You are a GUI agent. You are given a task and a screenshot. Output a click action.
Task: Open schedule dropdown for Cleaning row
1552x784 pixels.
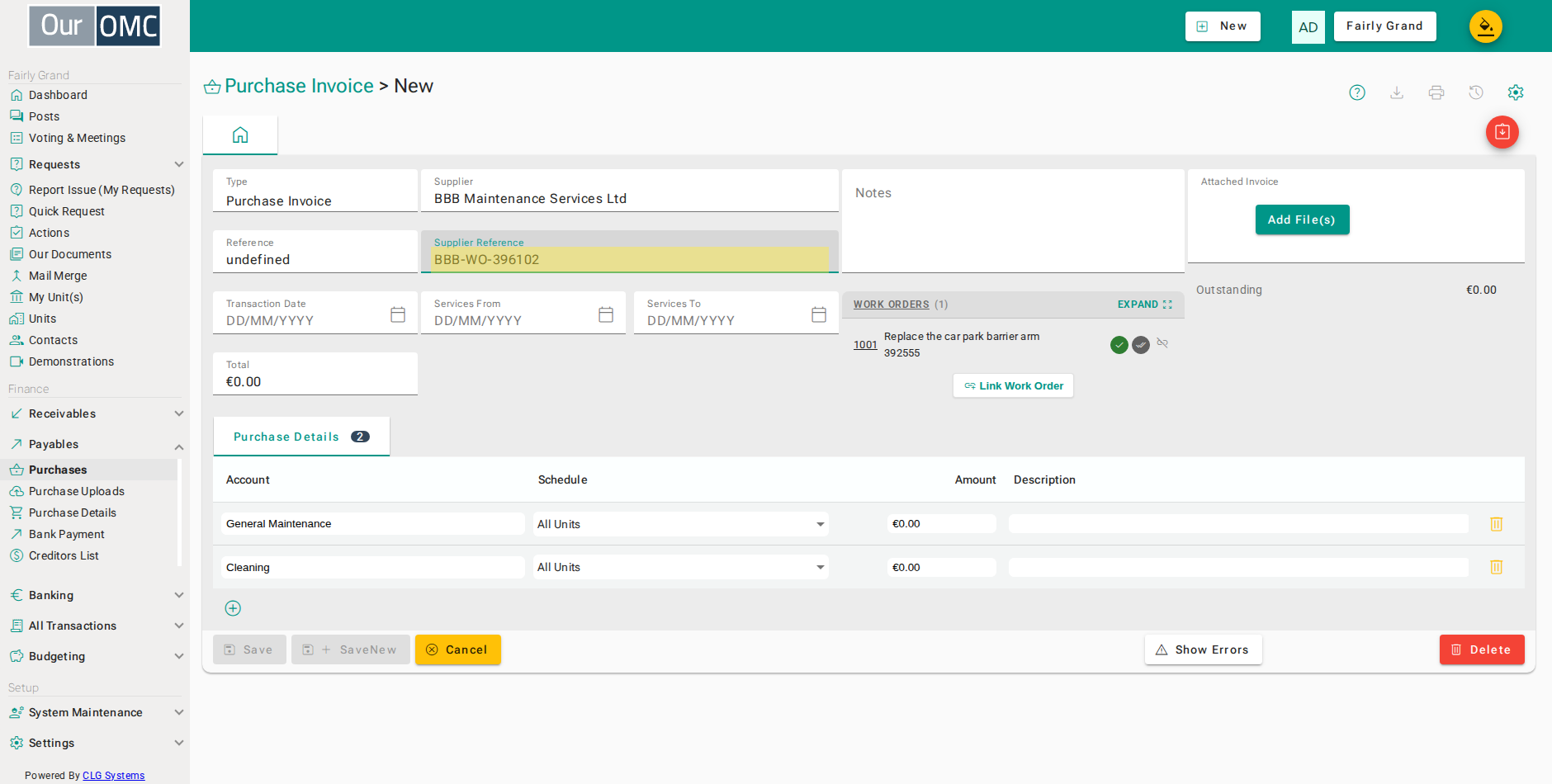681,567
